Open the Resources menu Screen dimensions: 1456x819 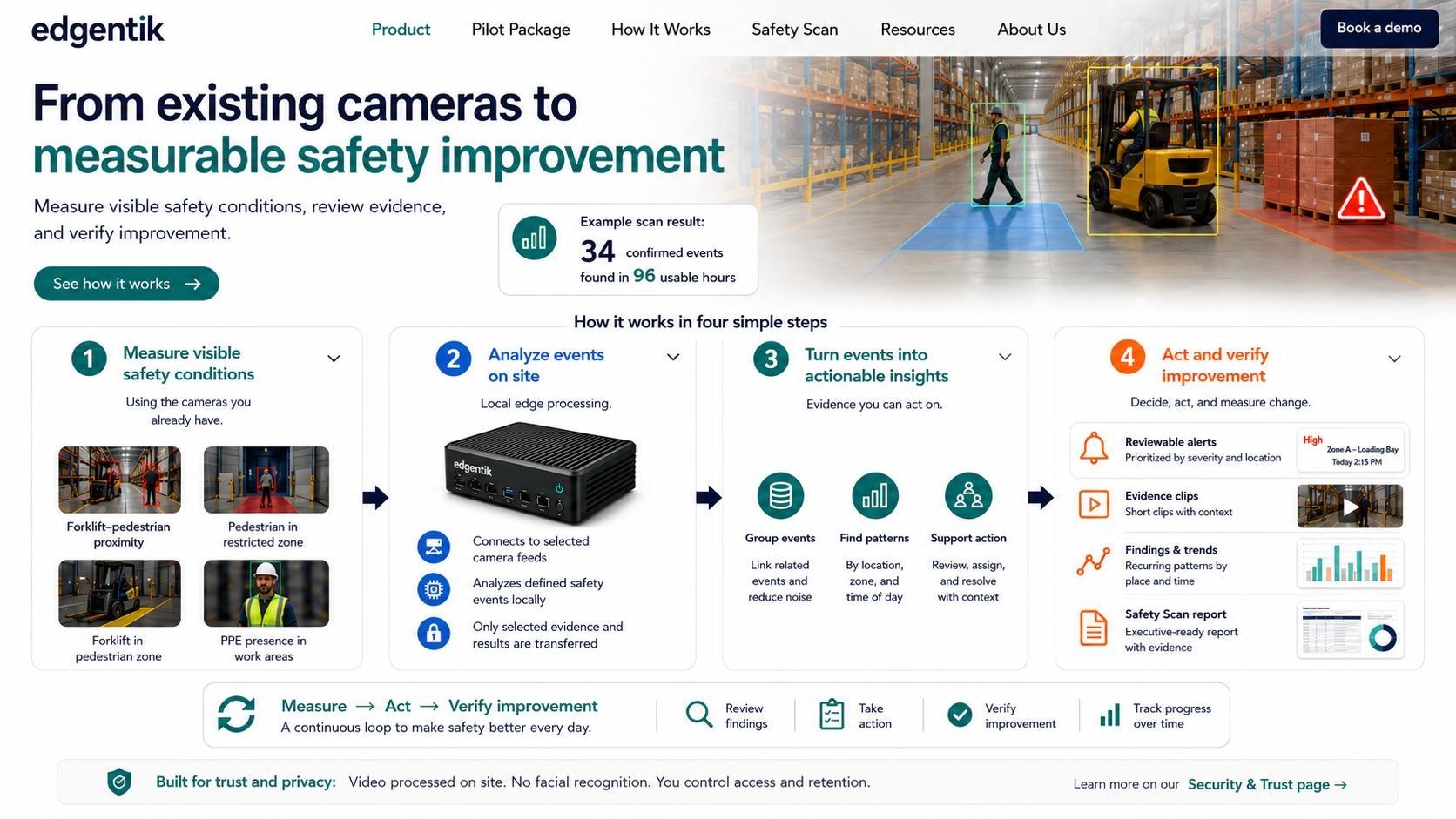tap(918, 30)
